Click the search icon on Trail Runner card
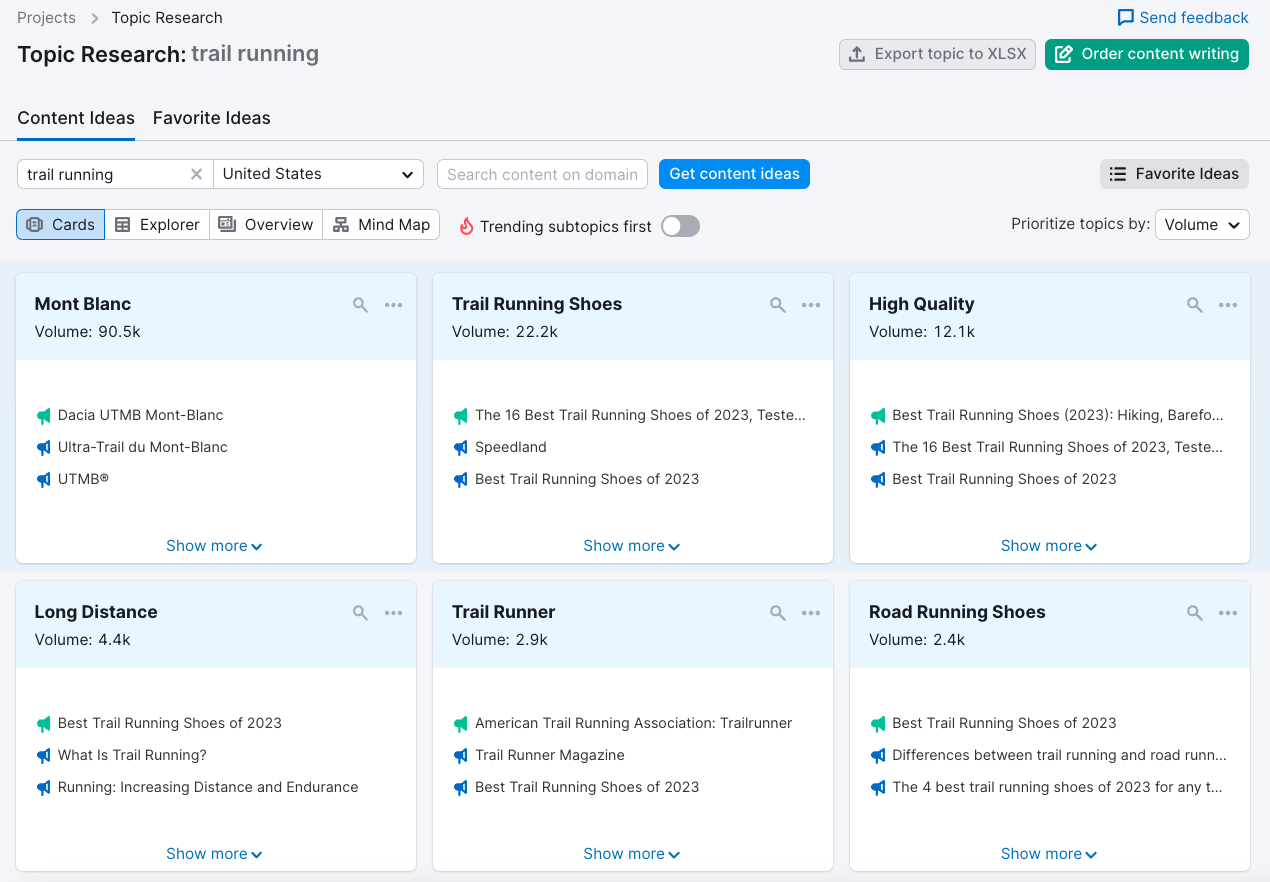This screenshot has width=1270, height=882. 777,613
